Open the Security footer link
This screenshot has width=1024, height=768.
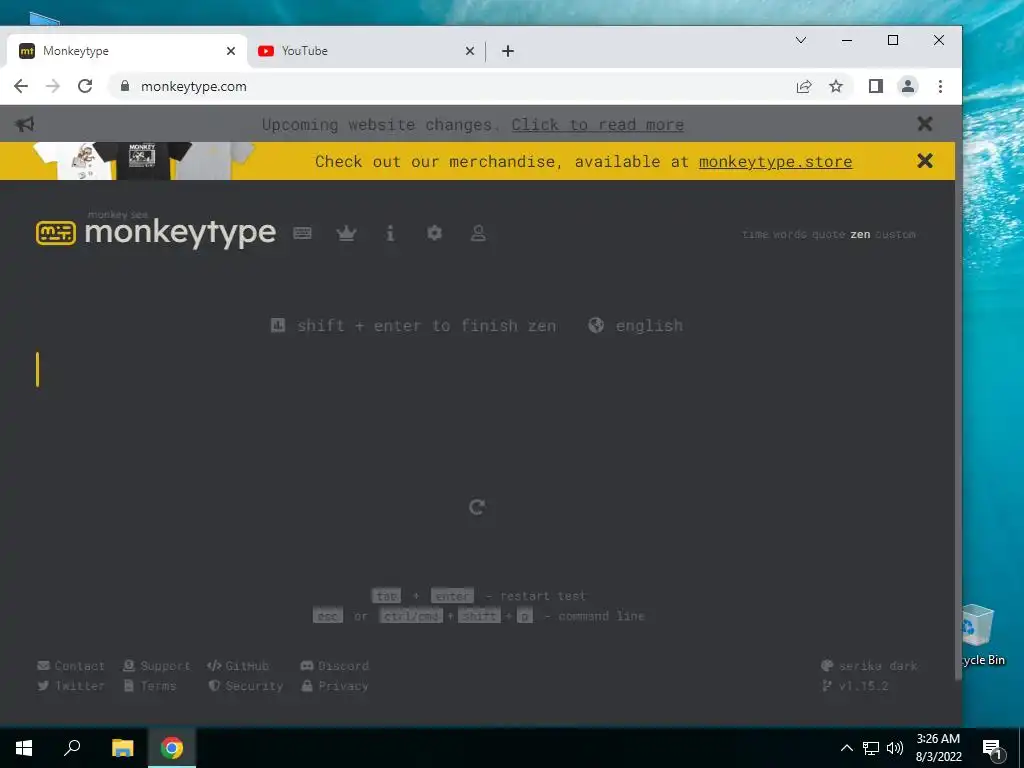(246, 686)
